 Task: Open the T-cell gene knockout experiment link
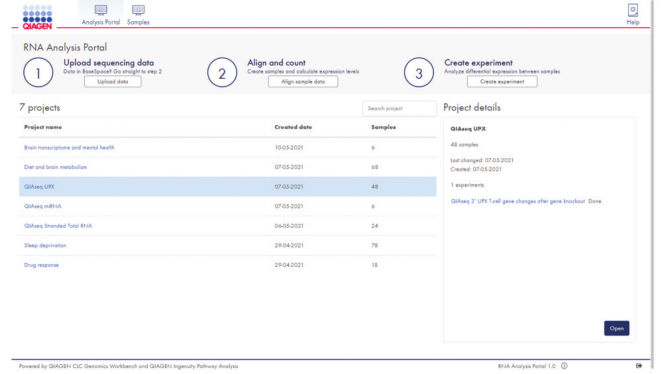click(x=518, y=201)
